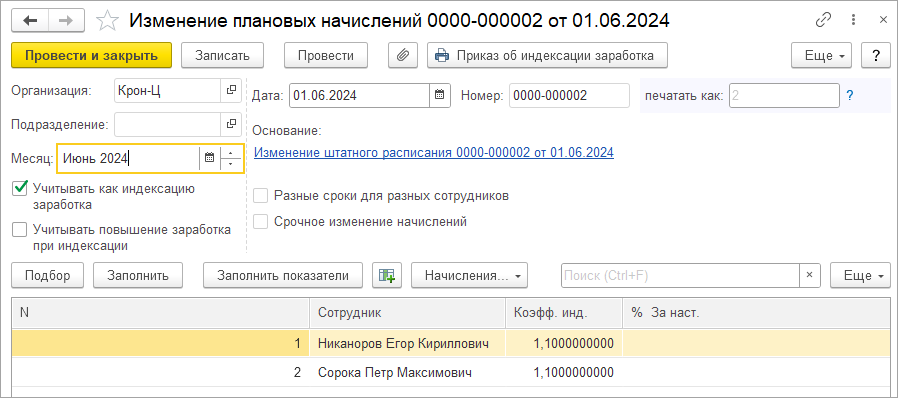Click coefficient 1,1000000000 for Никаноров

(564, 344)
